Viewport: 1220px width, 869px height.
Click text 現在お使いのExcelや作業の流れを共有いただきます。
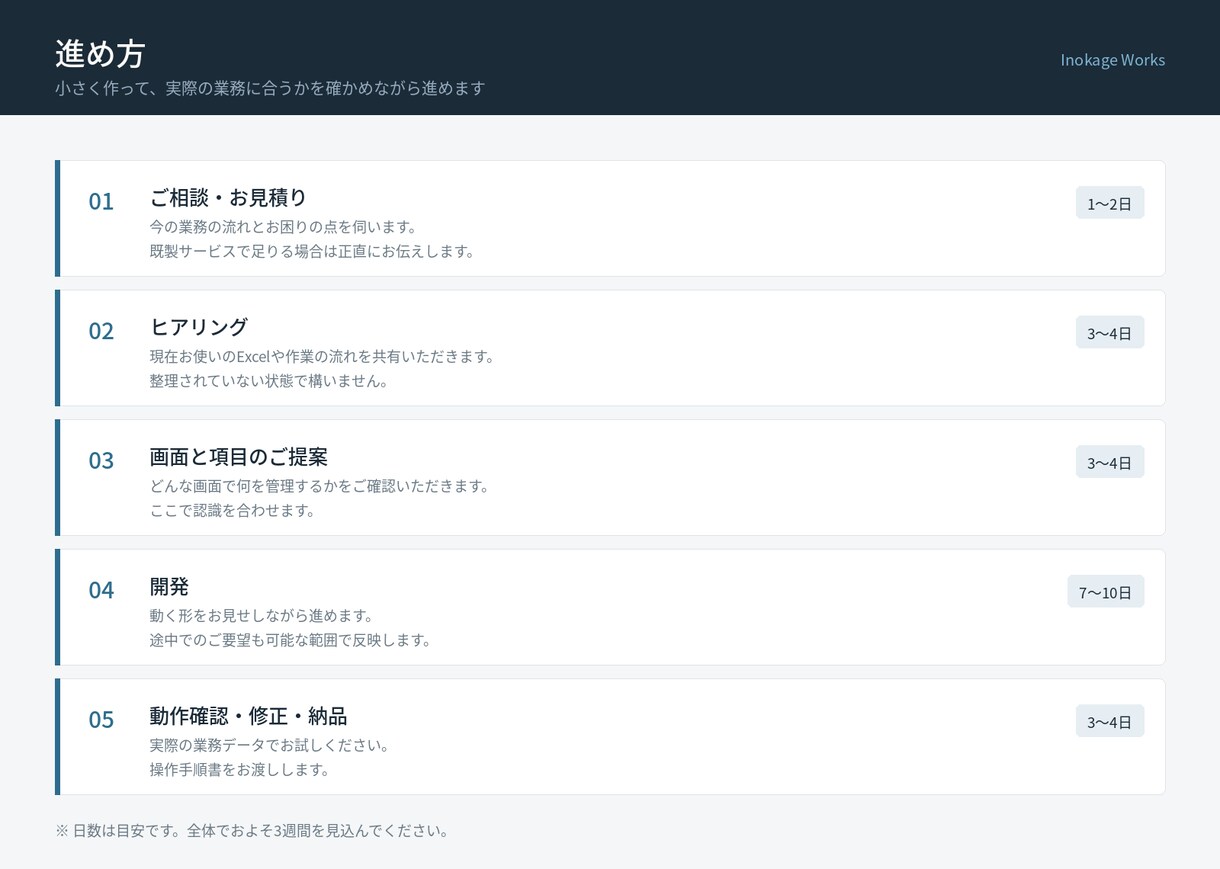(324, 357)
